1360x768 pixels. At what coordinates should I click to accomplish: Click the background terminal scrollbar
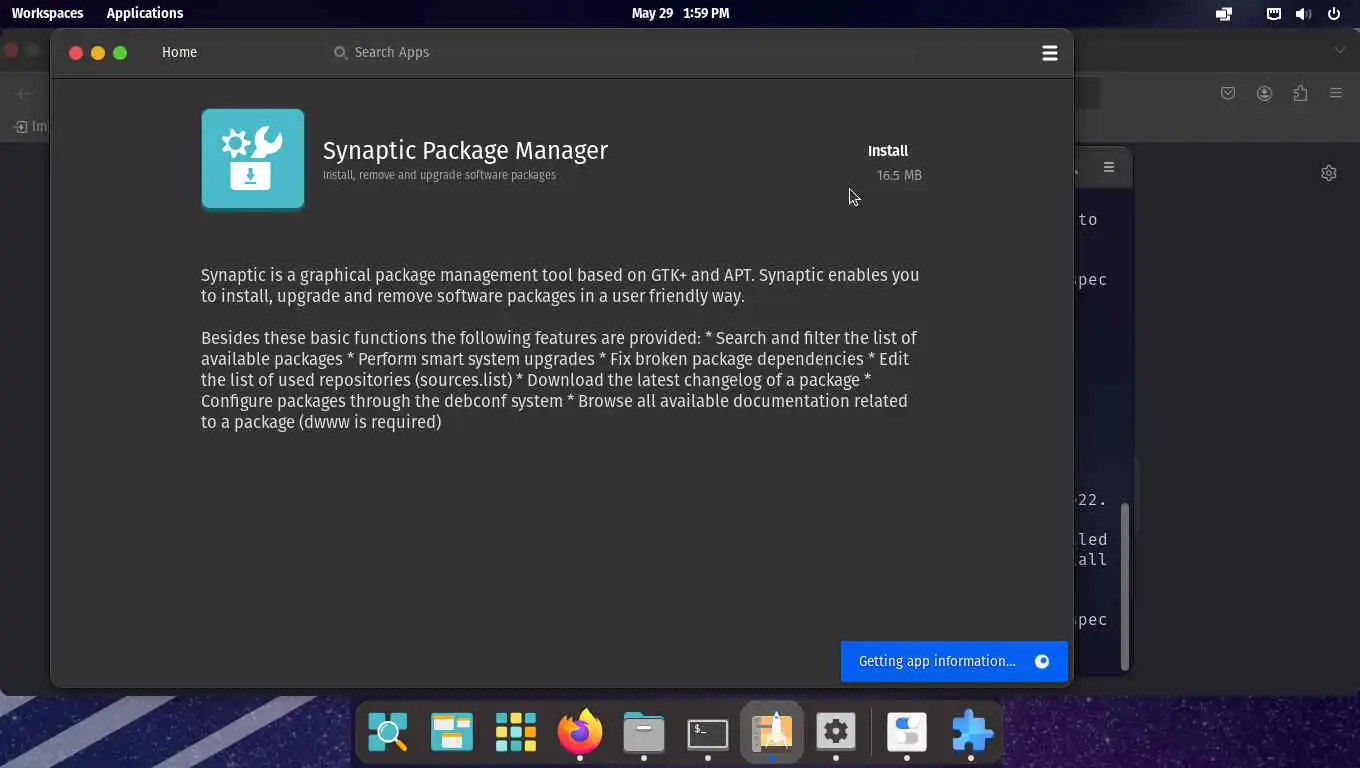(x=1125, y=585)
